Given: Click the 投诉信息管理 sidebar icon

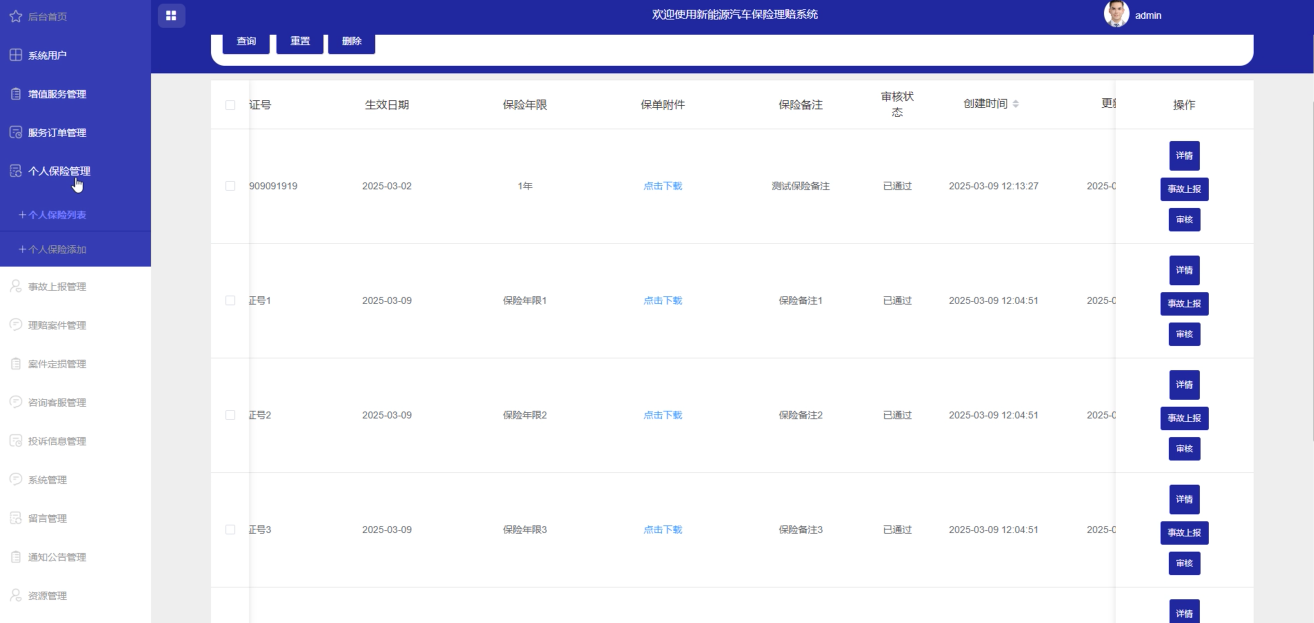Looking at the screenshot, I should point(15,441).
